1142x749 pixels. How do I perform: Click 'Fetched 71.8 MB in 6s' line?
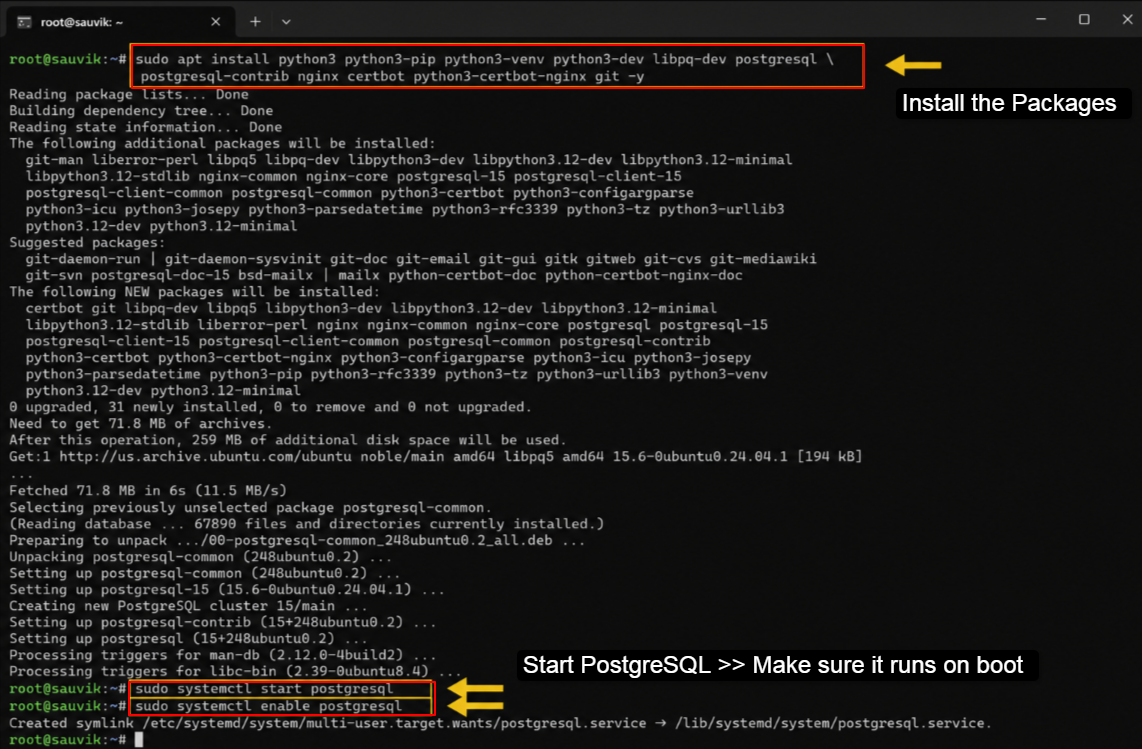148,490
